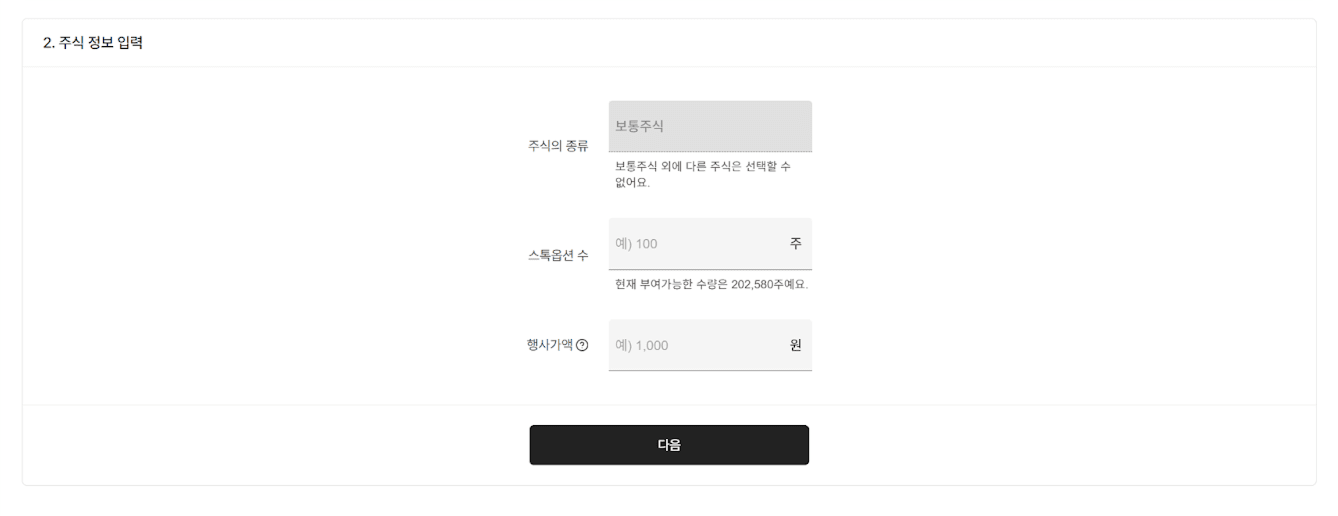The image size is (1338, 516).
Task: Open the help tooltip icon beside 행사가액
Action: pos(582,345)
